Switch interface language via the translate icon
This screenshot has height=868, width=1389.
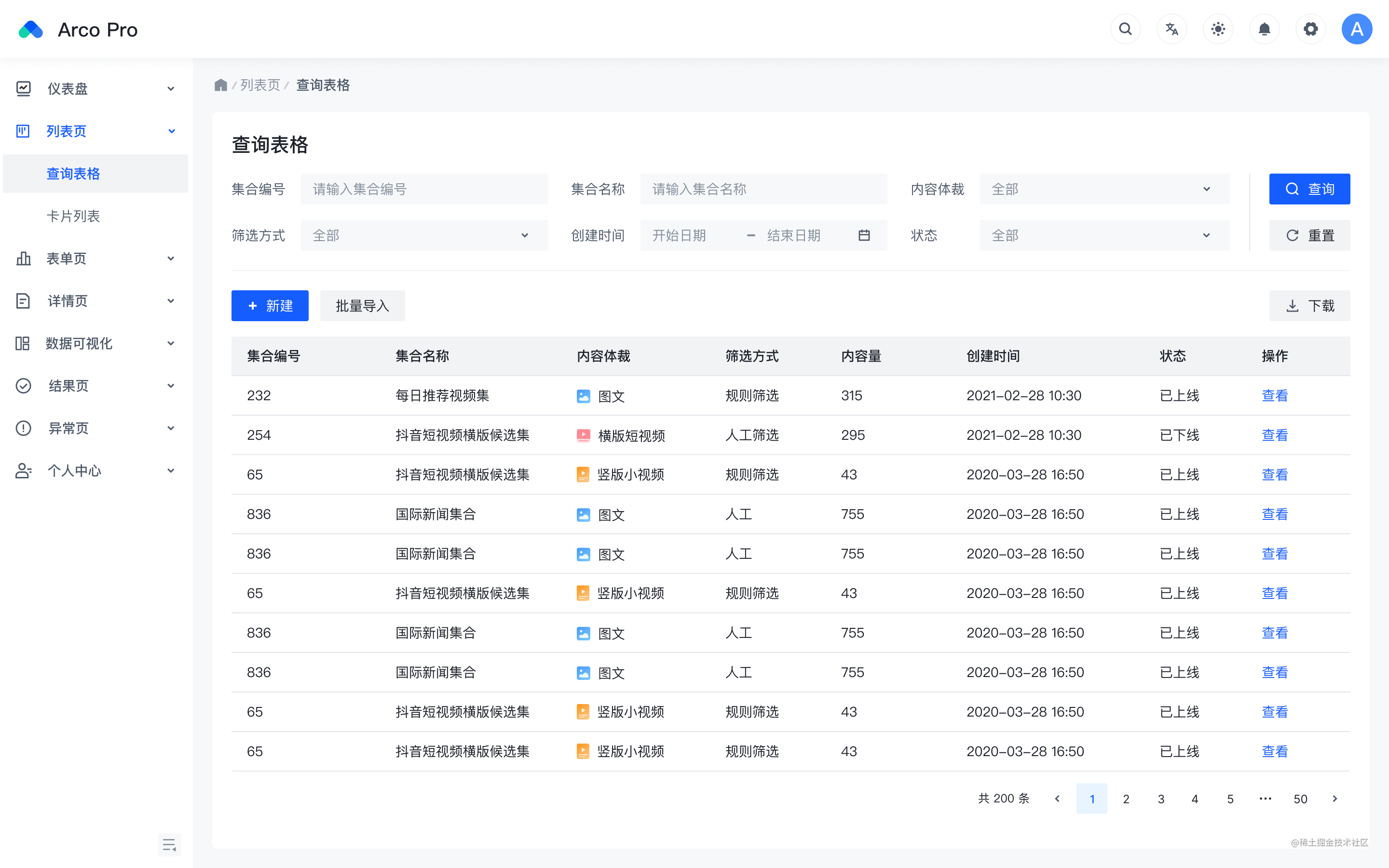pos(1172,29)
